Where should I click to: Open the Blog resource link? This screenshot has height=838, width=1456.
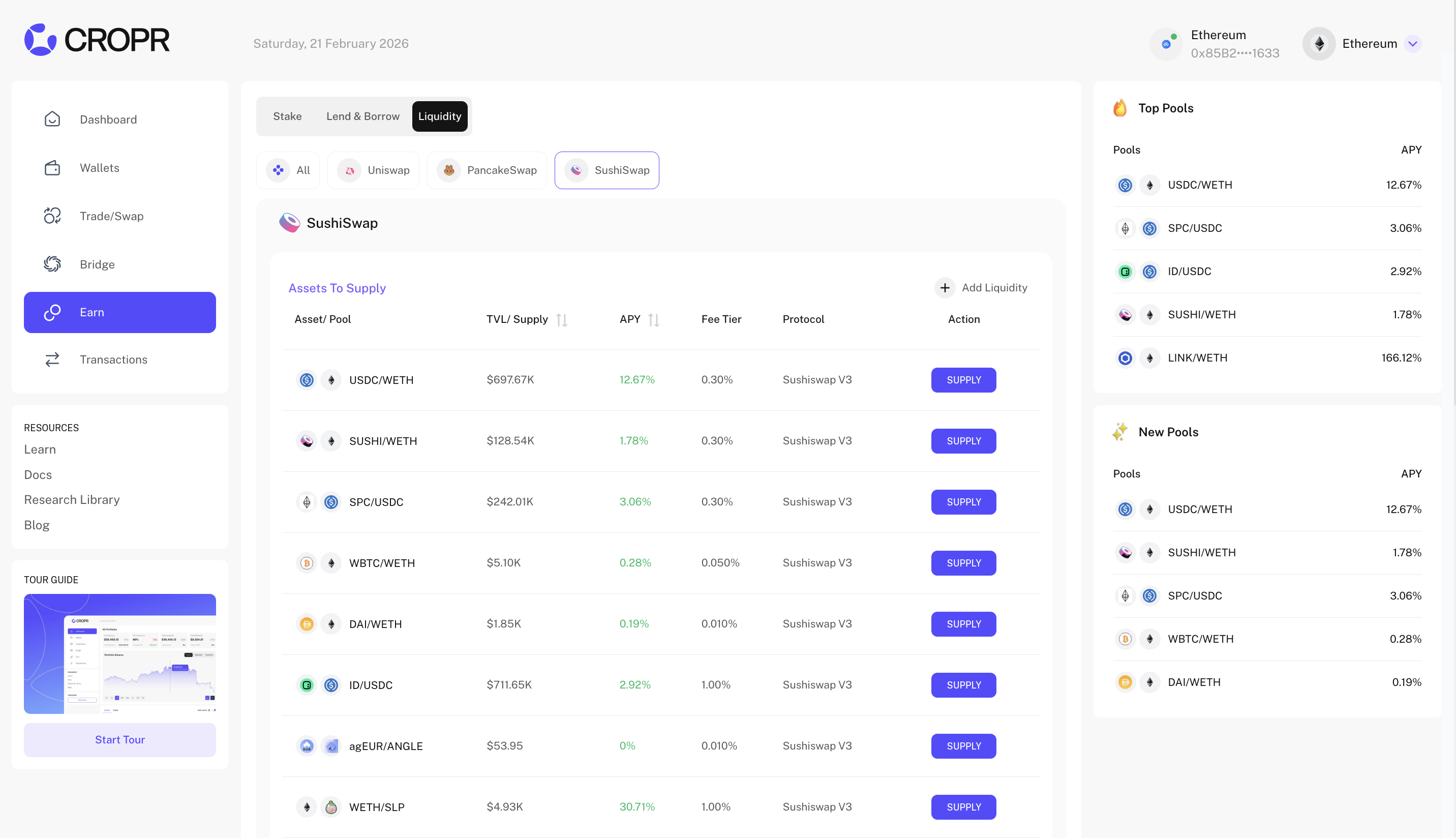coord(37,525)
